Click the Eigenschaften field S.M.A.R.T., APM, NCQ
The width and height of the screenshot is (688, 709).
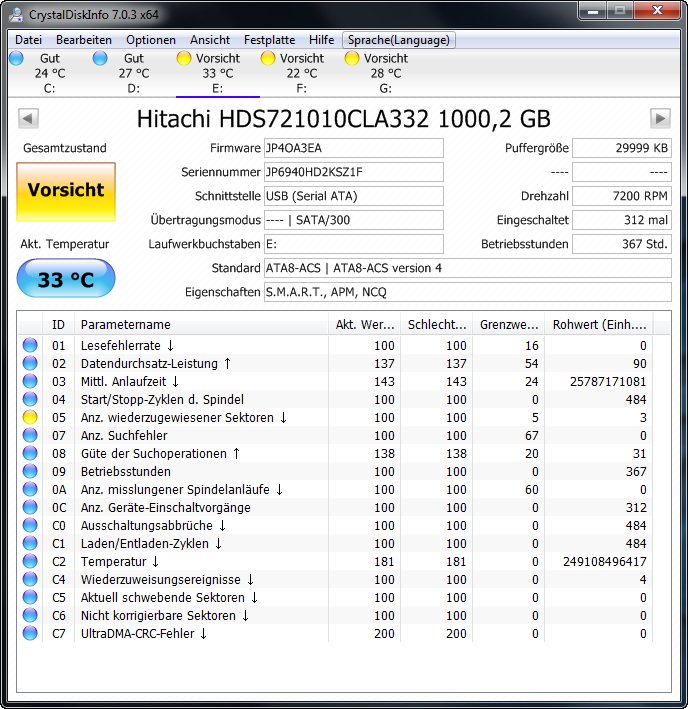[x=468, y=292]
